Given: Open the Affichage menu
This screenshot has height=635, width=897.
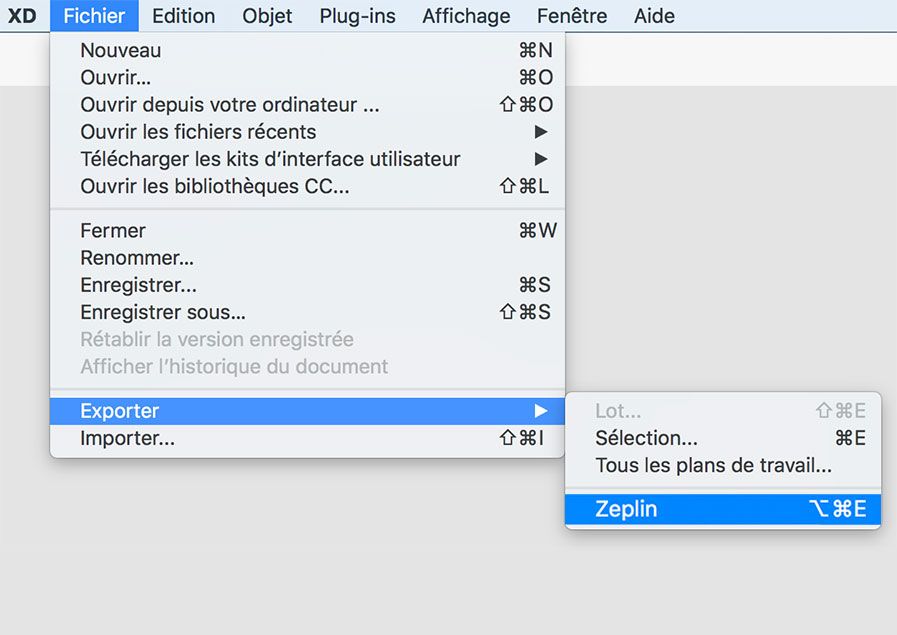Looking at the screenshot, I should (x=466, y=15).
